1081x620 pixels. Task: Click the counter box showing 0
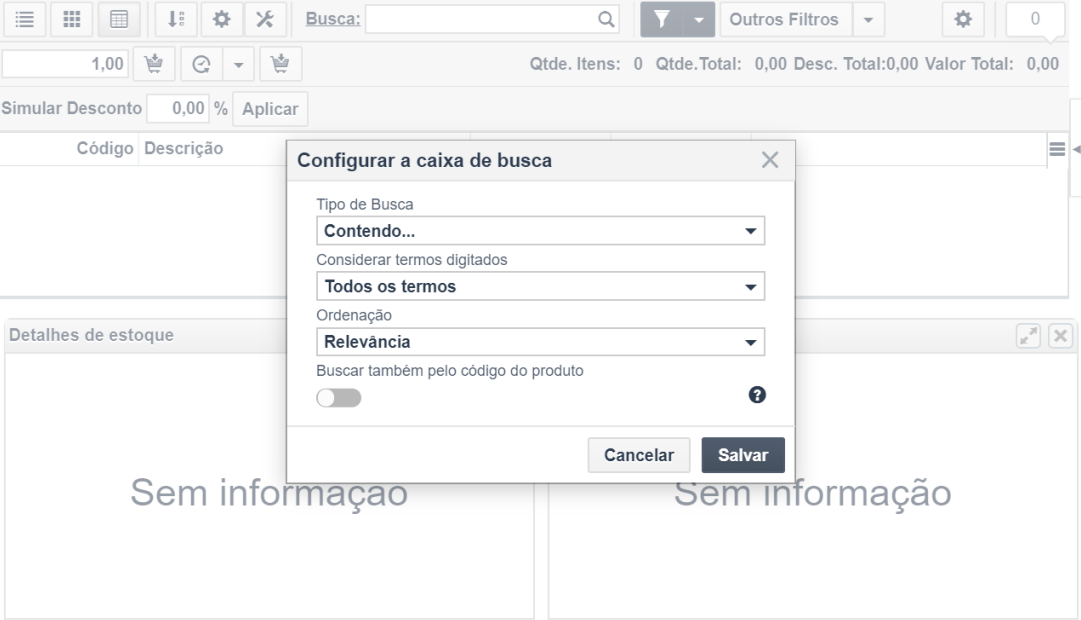pyautogui.click(x=1035, y=19)
